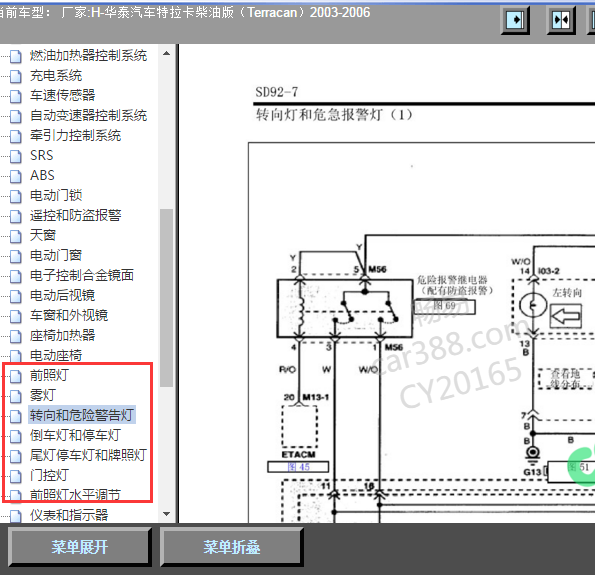This screenshot has width=595, height=575.
Task: Click document icon beside 电子控制合金镜面
Action: coord(16,276)
